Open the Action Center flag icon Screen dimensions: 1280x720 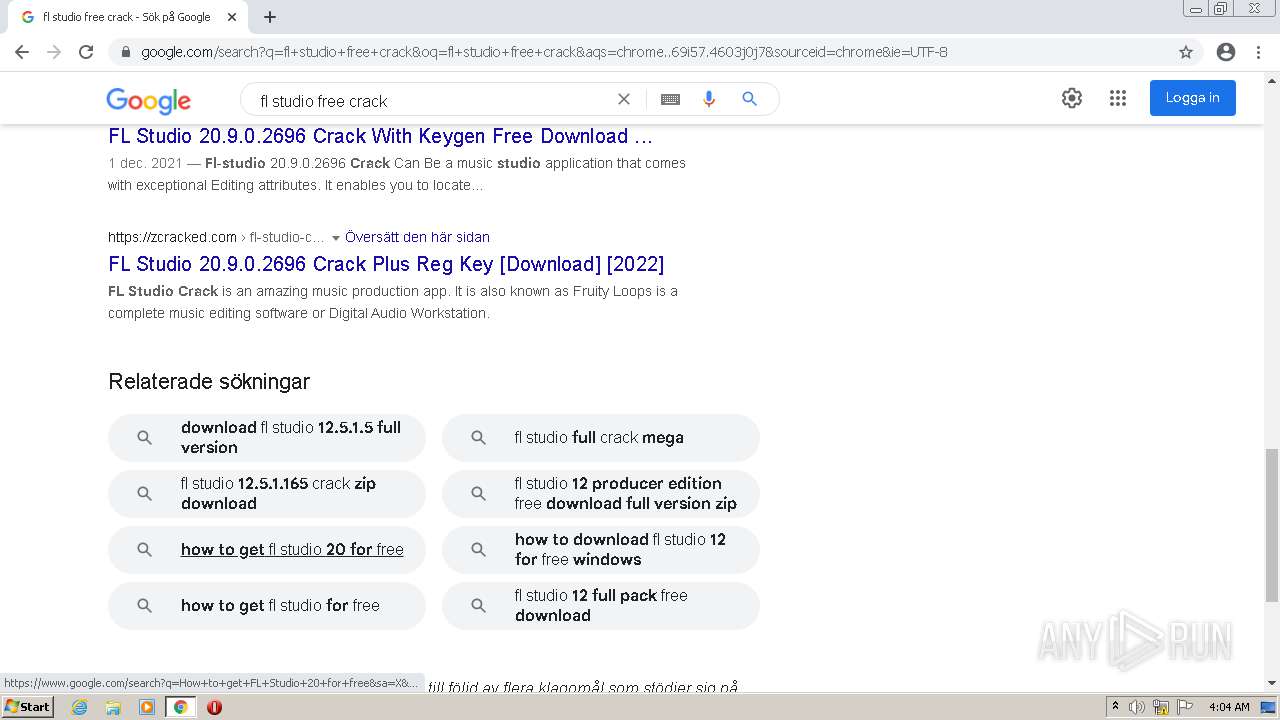tap(1185, 707)
